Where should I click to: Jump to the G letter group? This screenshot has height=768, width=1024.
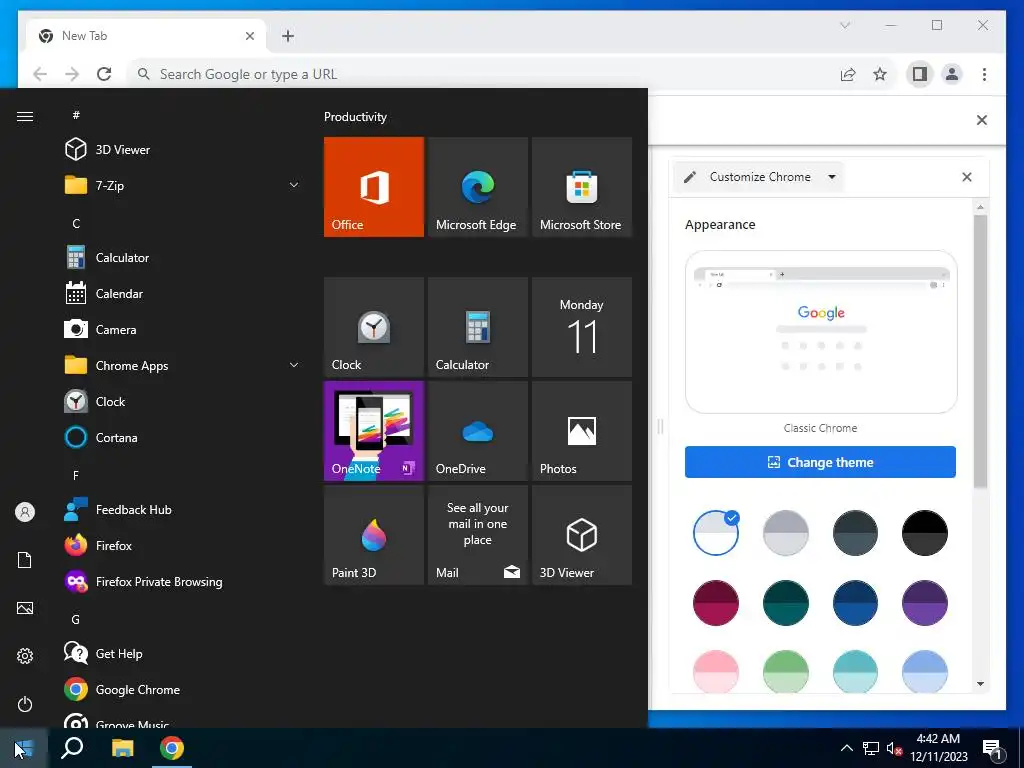click(x=76, y=619)
